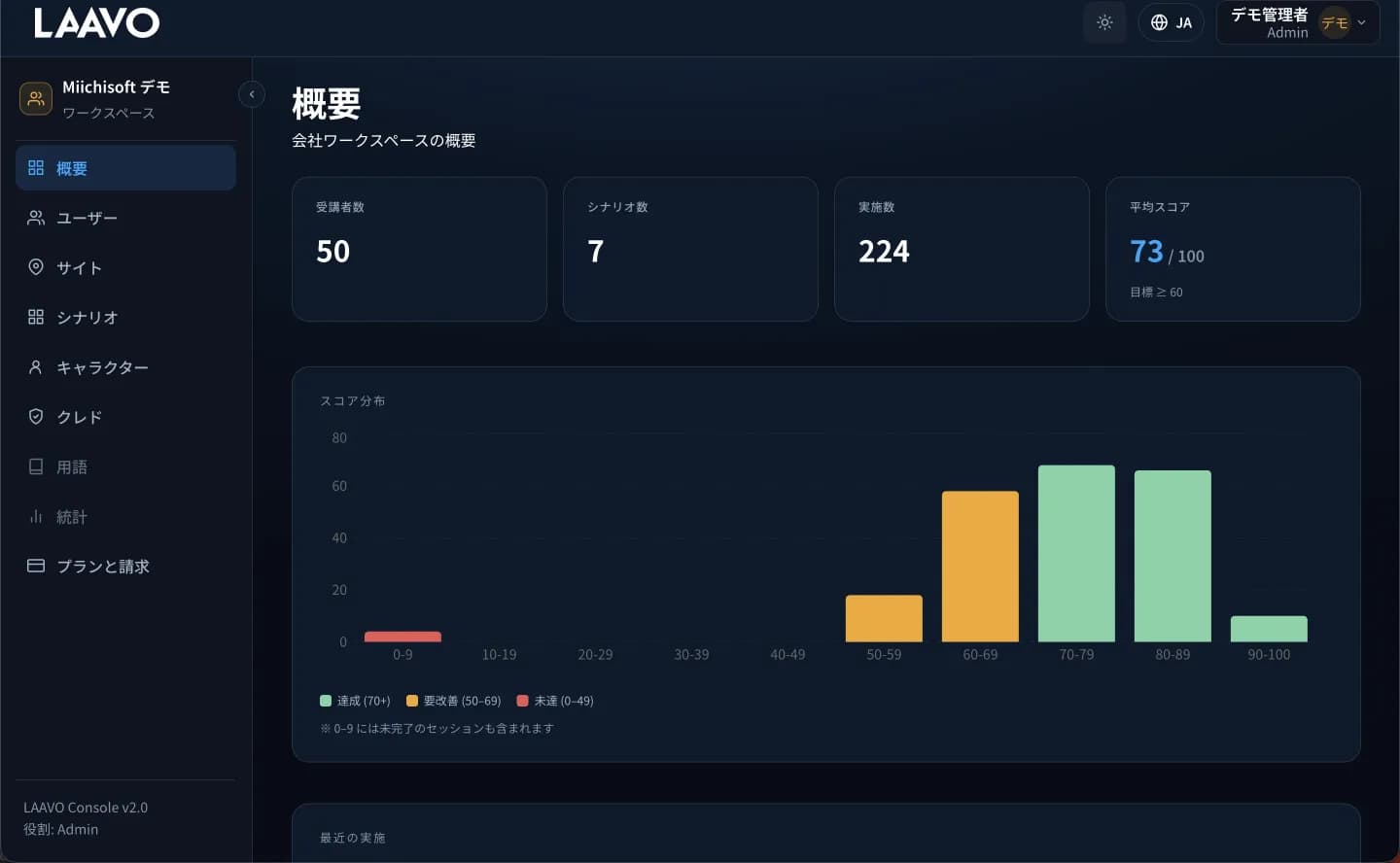This screenshot has height=863, width=1400.
Task: Click the Miichisoft workspace icon
Action: tap(36, 98)
